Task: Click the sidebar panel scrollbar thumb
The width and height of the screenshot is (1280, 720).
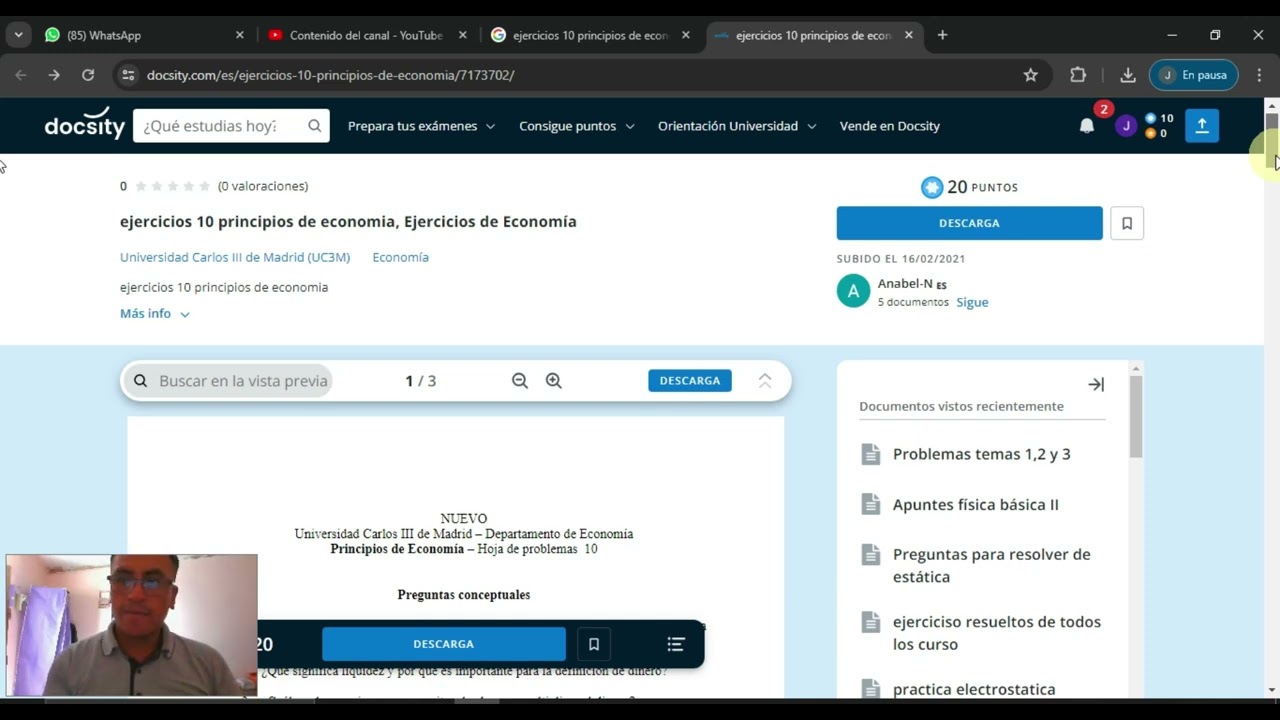Action: click(x=1135, y=416)
